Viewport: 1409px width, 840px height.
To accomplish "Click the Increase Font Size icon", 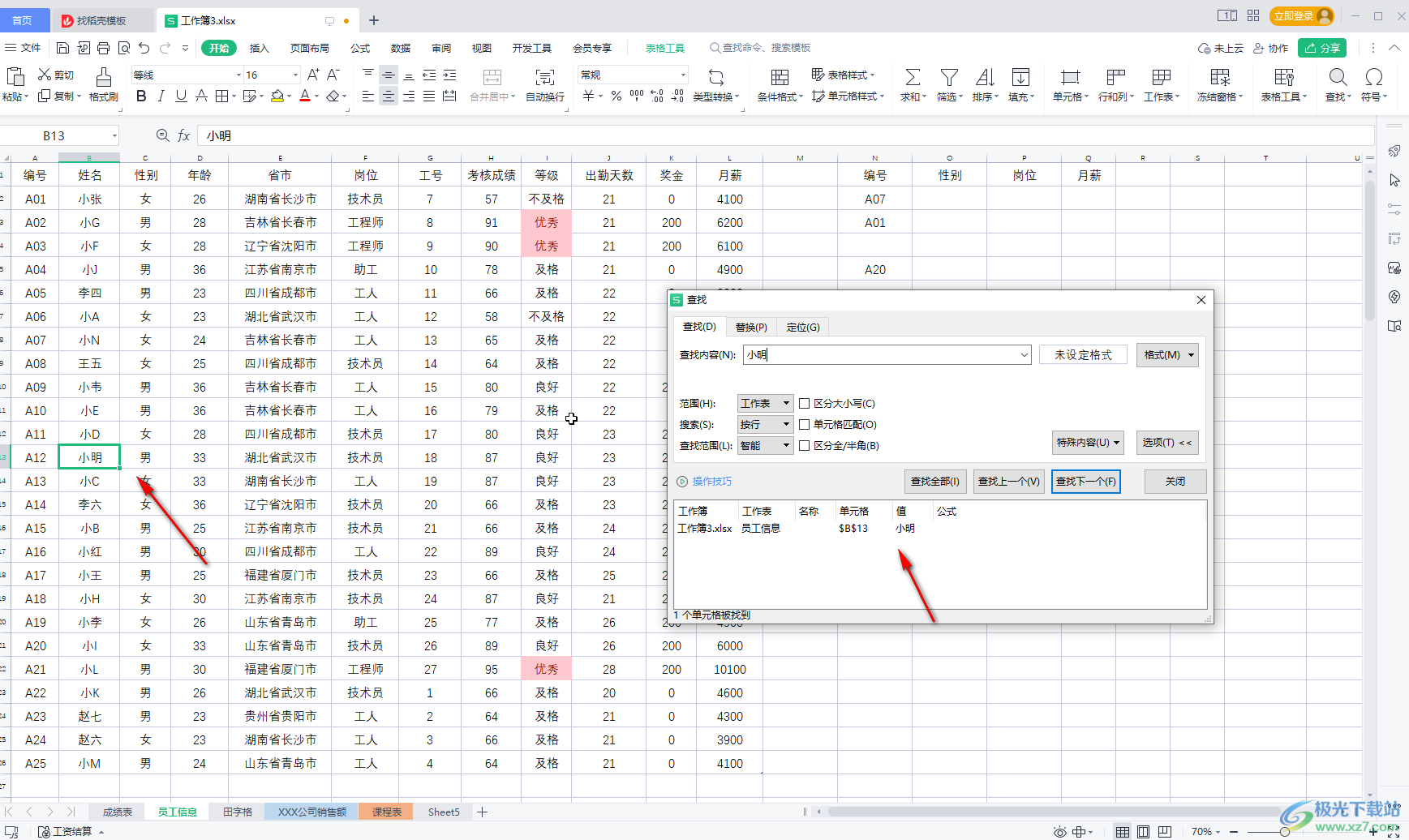I will point(313,75).
